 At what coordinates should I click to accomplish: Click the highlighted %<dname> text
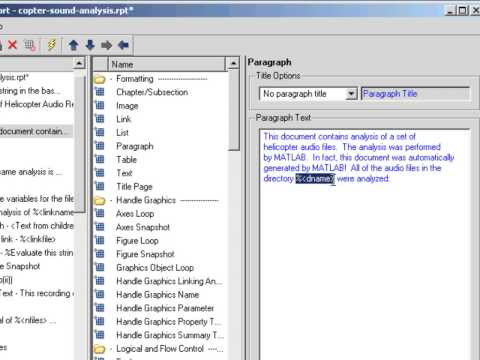tap(315, 179)
